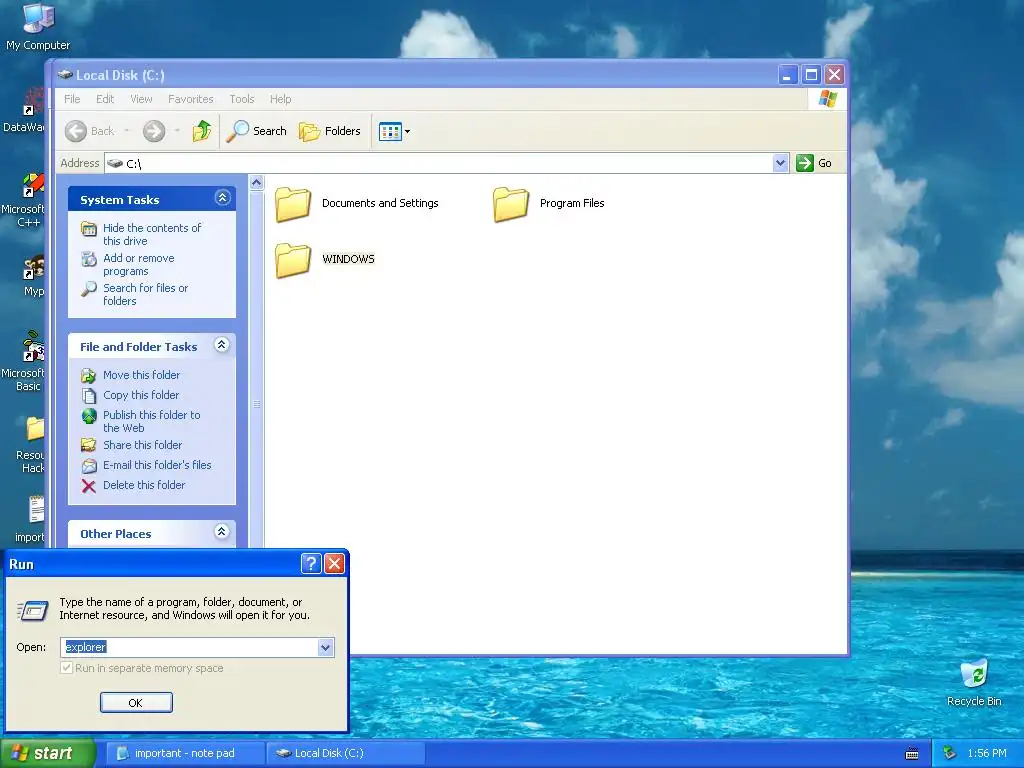The height and width of the screenshot is (768, 1024).
Task: Click the green Go arrow button
Action: (805, 163)
